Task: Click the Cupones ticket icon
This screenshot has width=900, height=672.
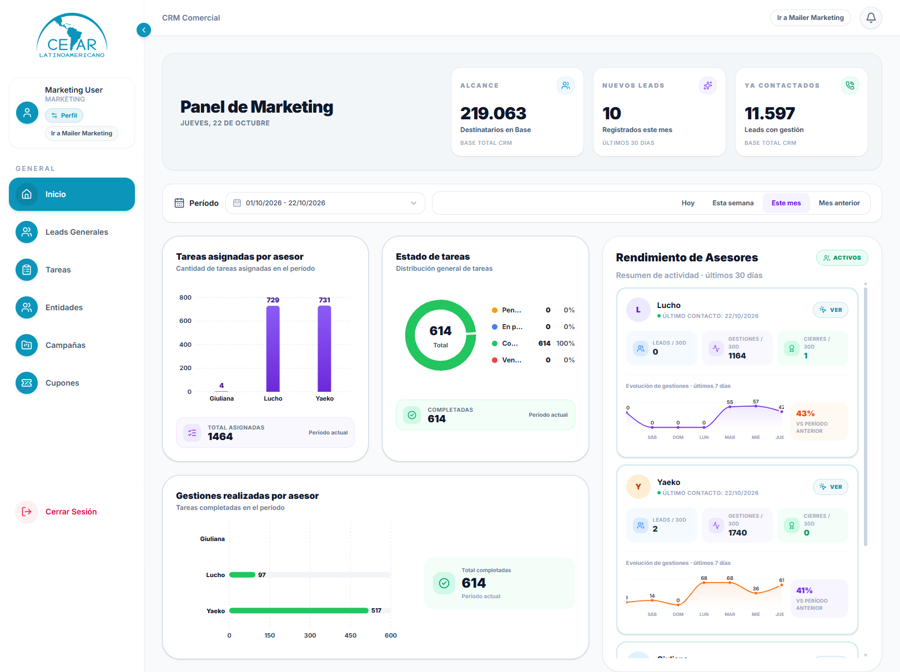Action: 26,383
